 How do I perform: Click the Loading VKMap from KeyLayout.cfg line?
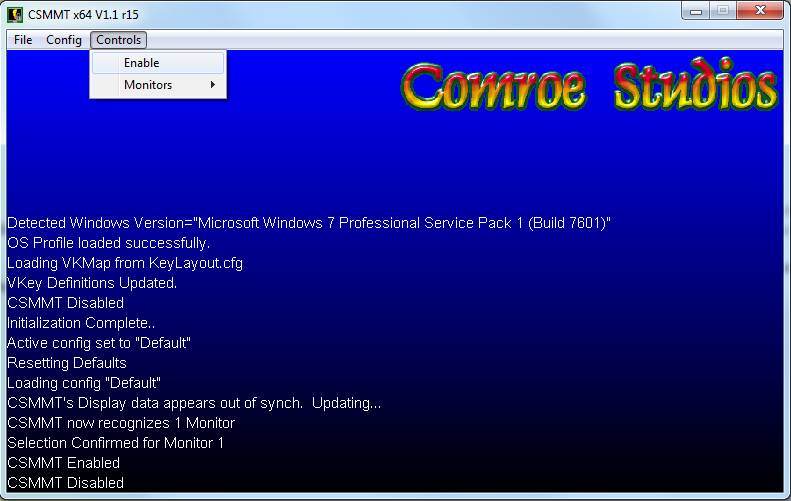coord(125,263)
